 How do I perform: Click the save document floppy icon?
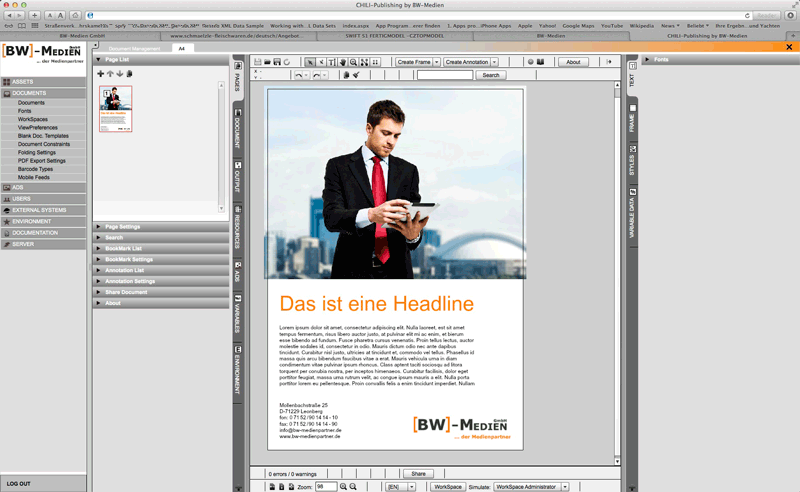276,62
